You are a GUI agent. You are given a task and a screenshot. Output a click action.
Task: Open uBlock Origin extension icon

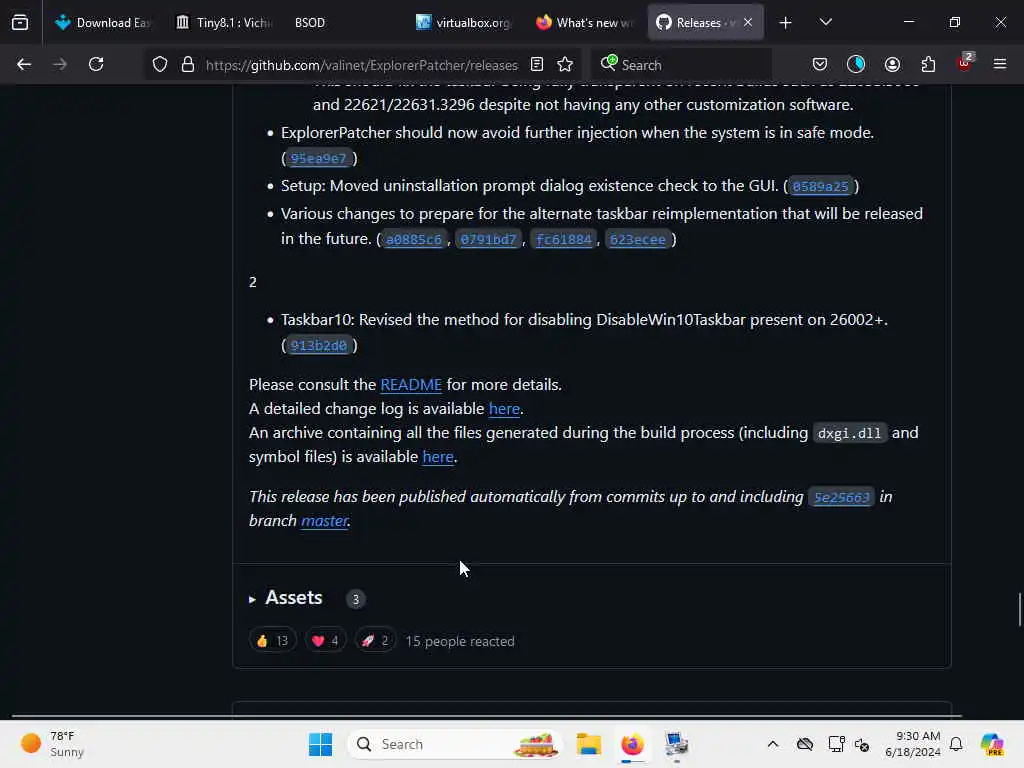(965, 63)
